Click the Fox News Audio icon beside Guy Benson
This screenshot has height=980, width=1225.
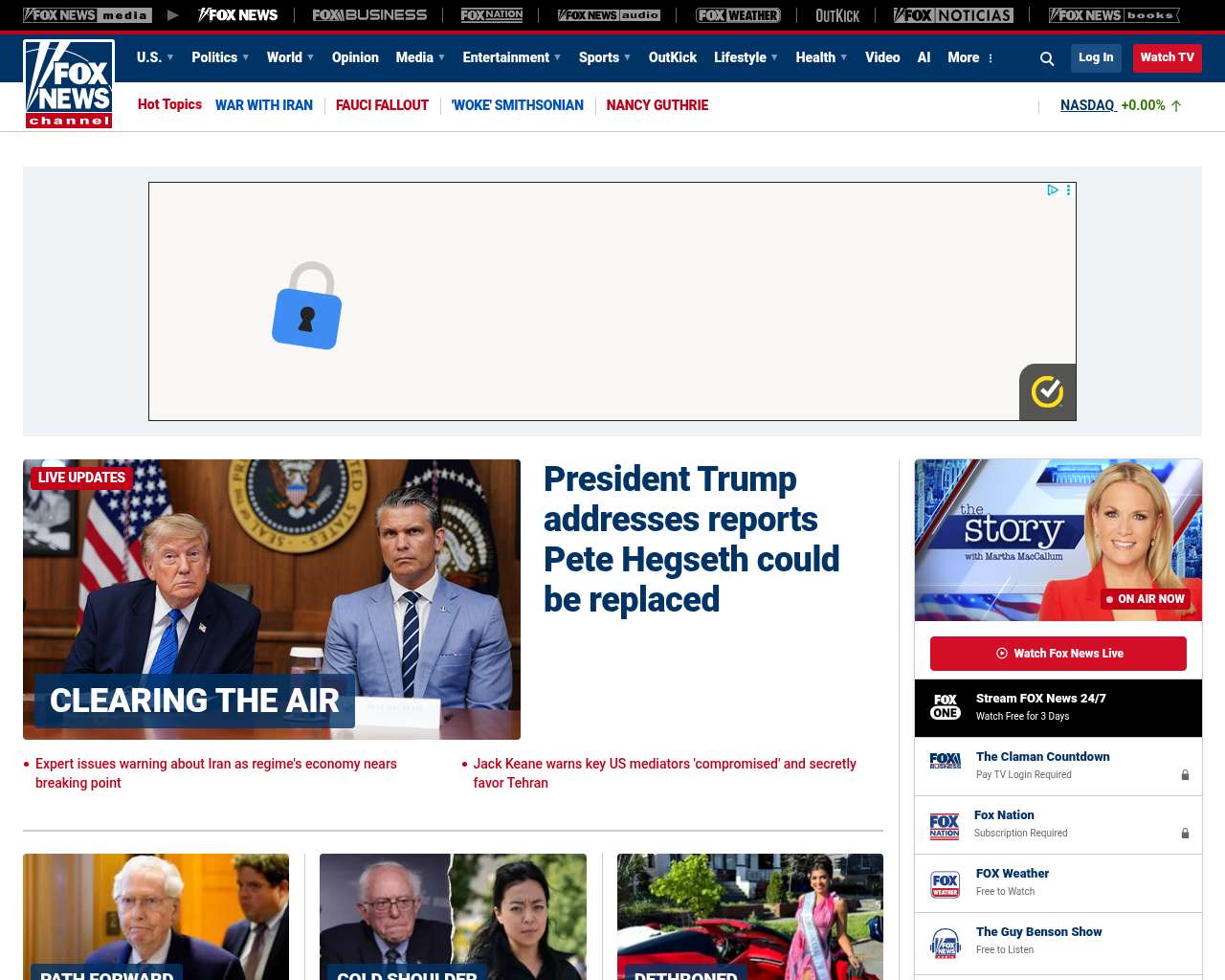click(946, 944)
